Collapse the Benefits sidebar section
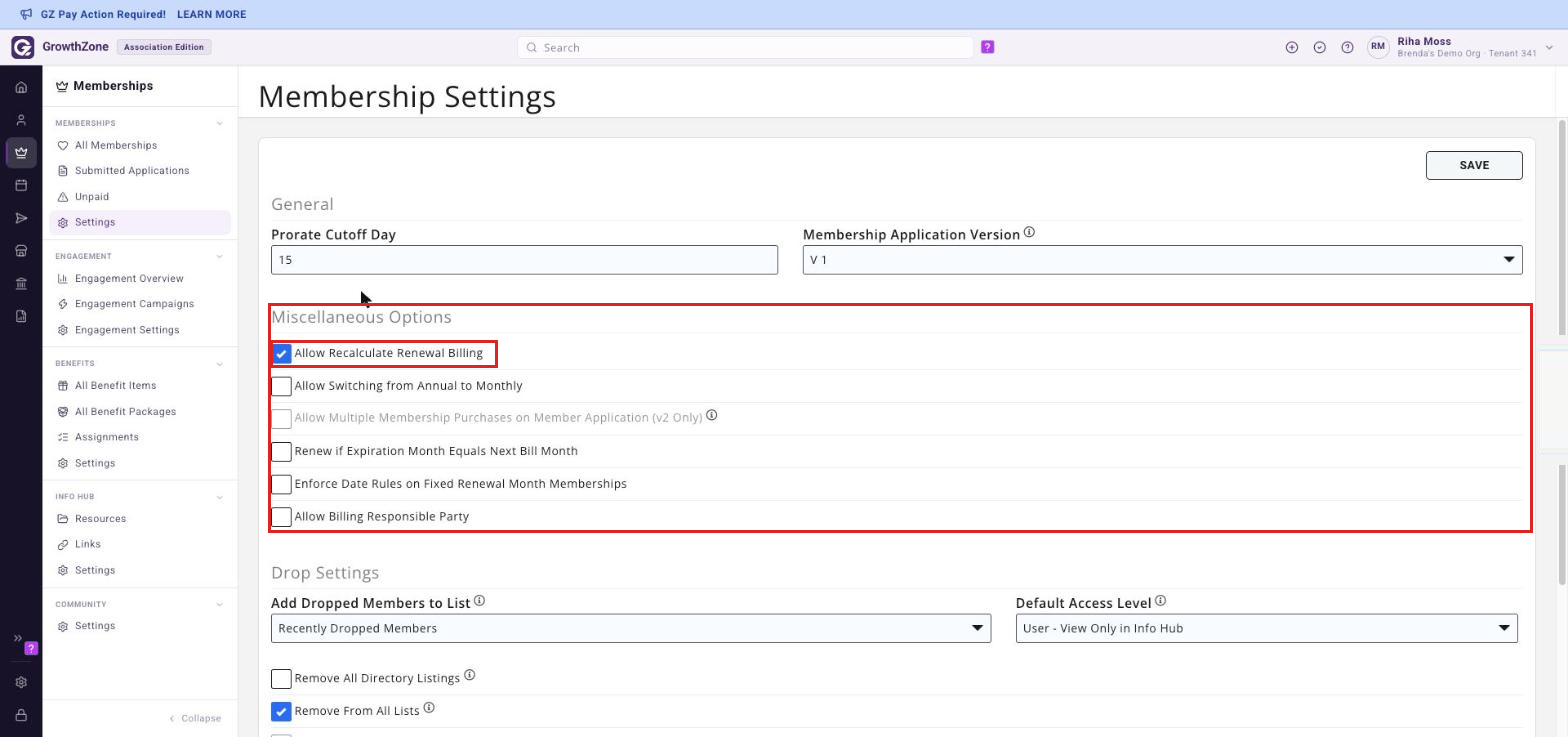1568x737 pixels. (220, 364)
